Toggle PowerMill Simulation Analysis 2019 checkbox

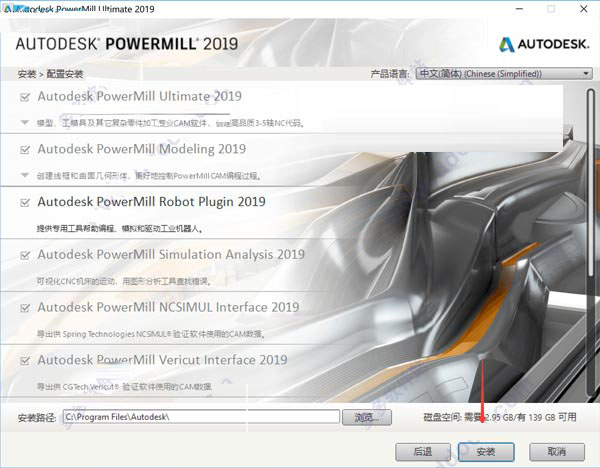click(25, 255)
